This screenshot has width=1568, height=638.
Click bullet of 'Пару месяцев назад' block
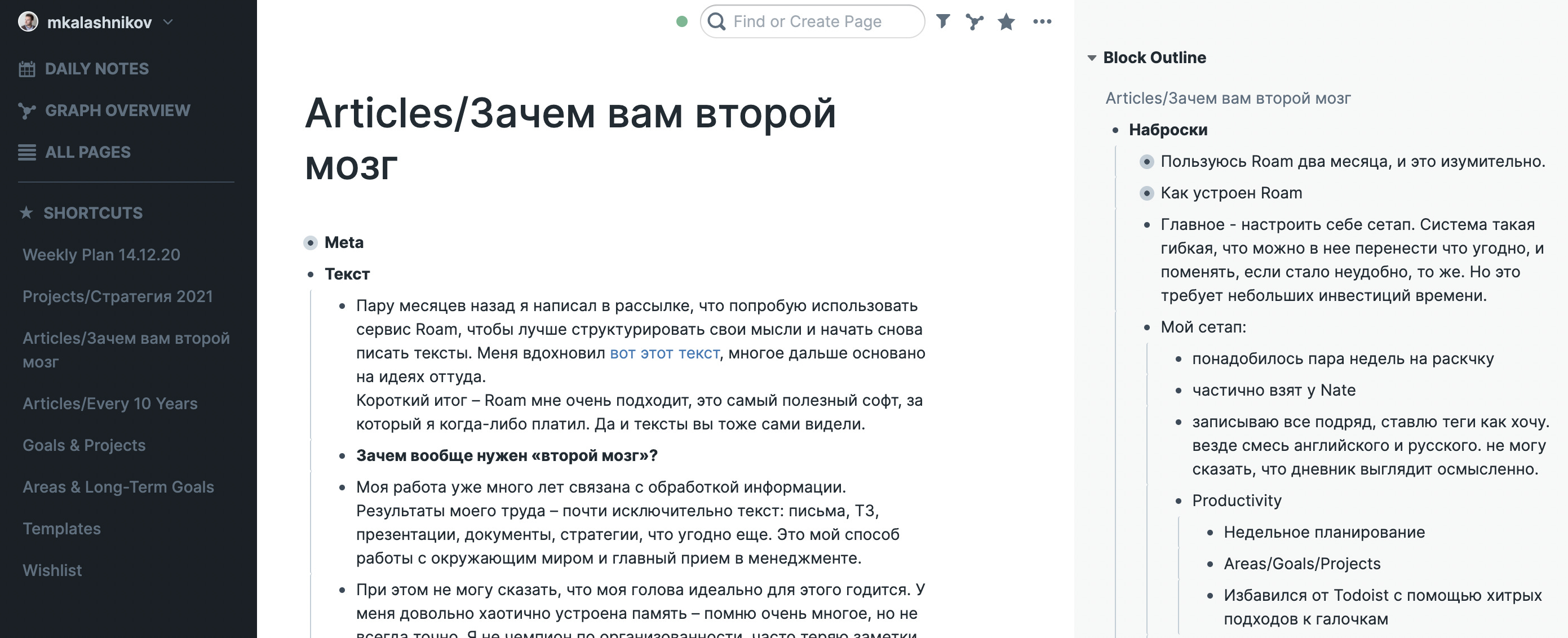pyautogui.click(x=342, y=306)
